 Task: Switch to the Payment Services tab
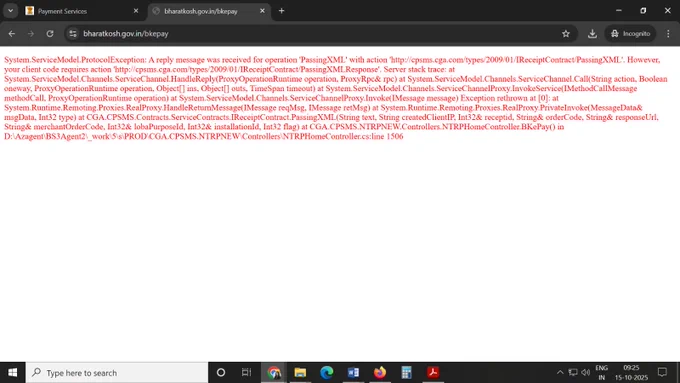82,11
